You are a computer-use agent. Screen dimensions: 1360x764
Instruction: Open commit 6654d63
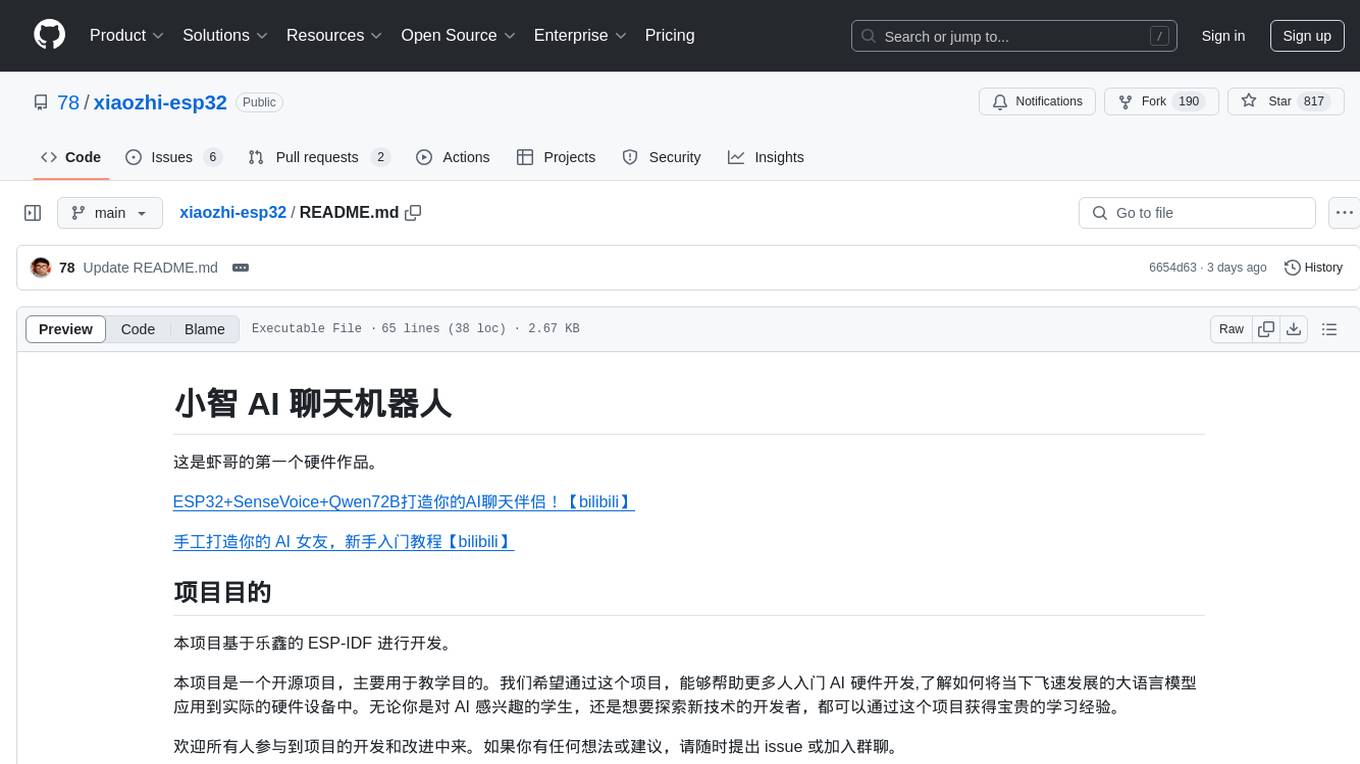coord(1173,268)
